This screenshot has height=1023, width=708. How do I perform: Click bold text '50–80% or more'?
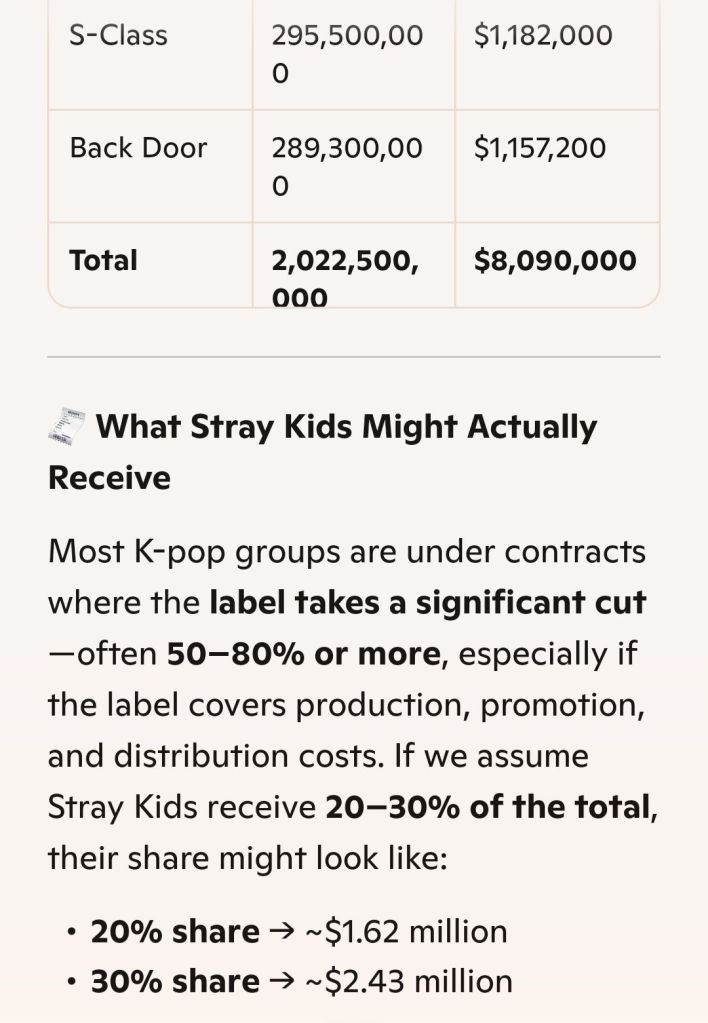click(303, 654)
